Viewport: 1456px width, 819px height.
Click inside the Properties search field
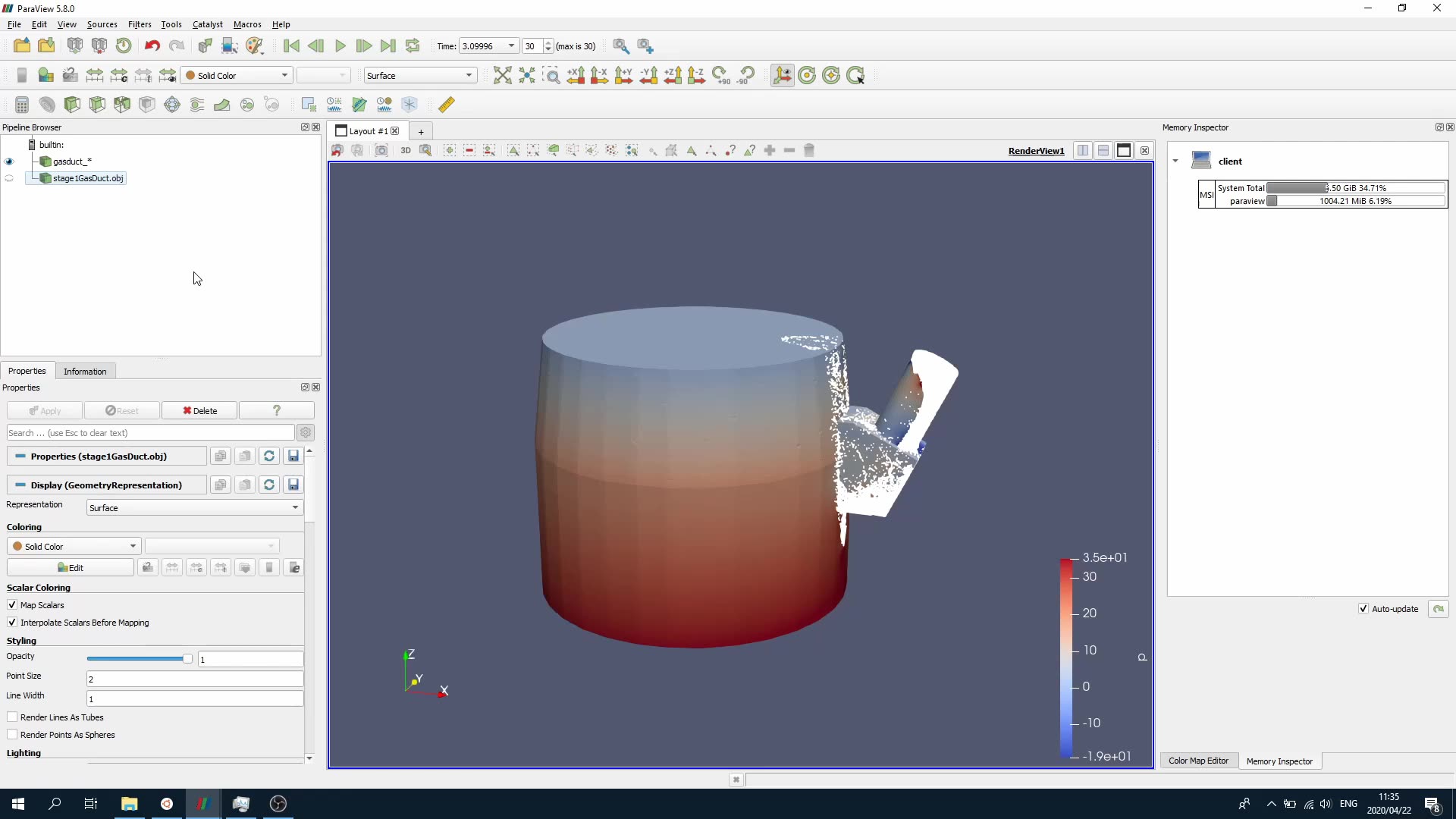(149, 432)
